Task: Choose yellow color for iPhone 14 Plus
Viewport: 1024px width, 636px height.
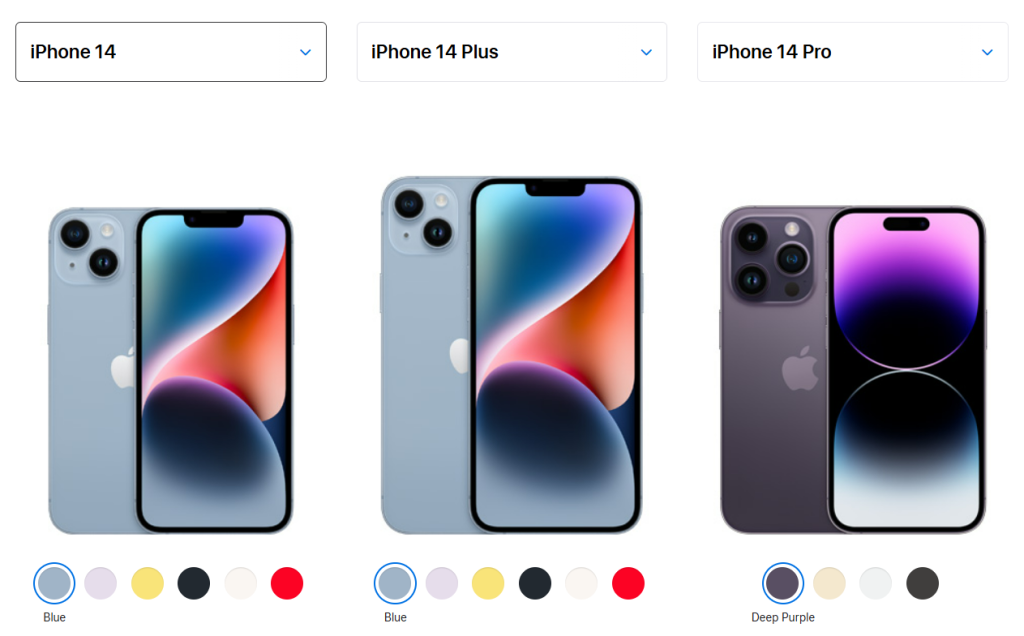Action: pyautogui.click(x=488, y=583)
